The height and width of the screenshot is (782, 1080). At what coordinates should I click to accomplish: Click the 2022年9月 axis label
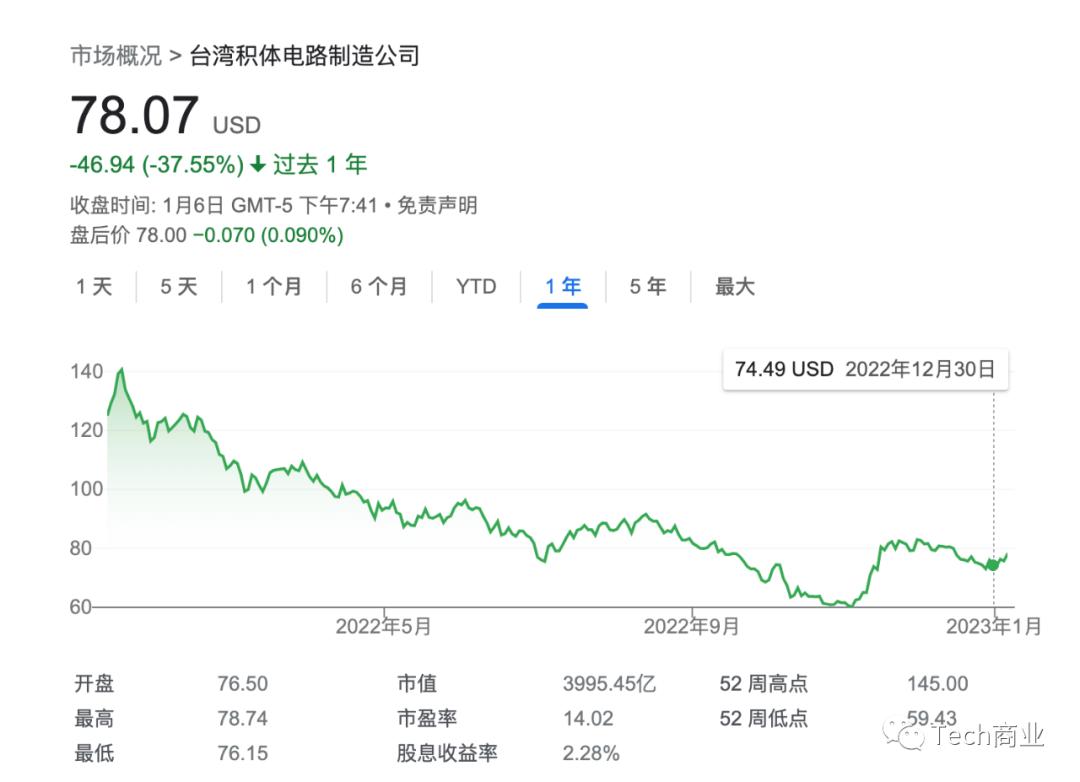click(691, 626)
